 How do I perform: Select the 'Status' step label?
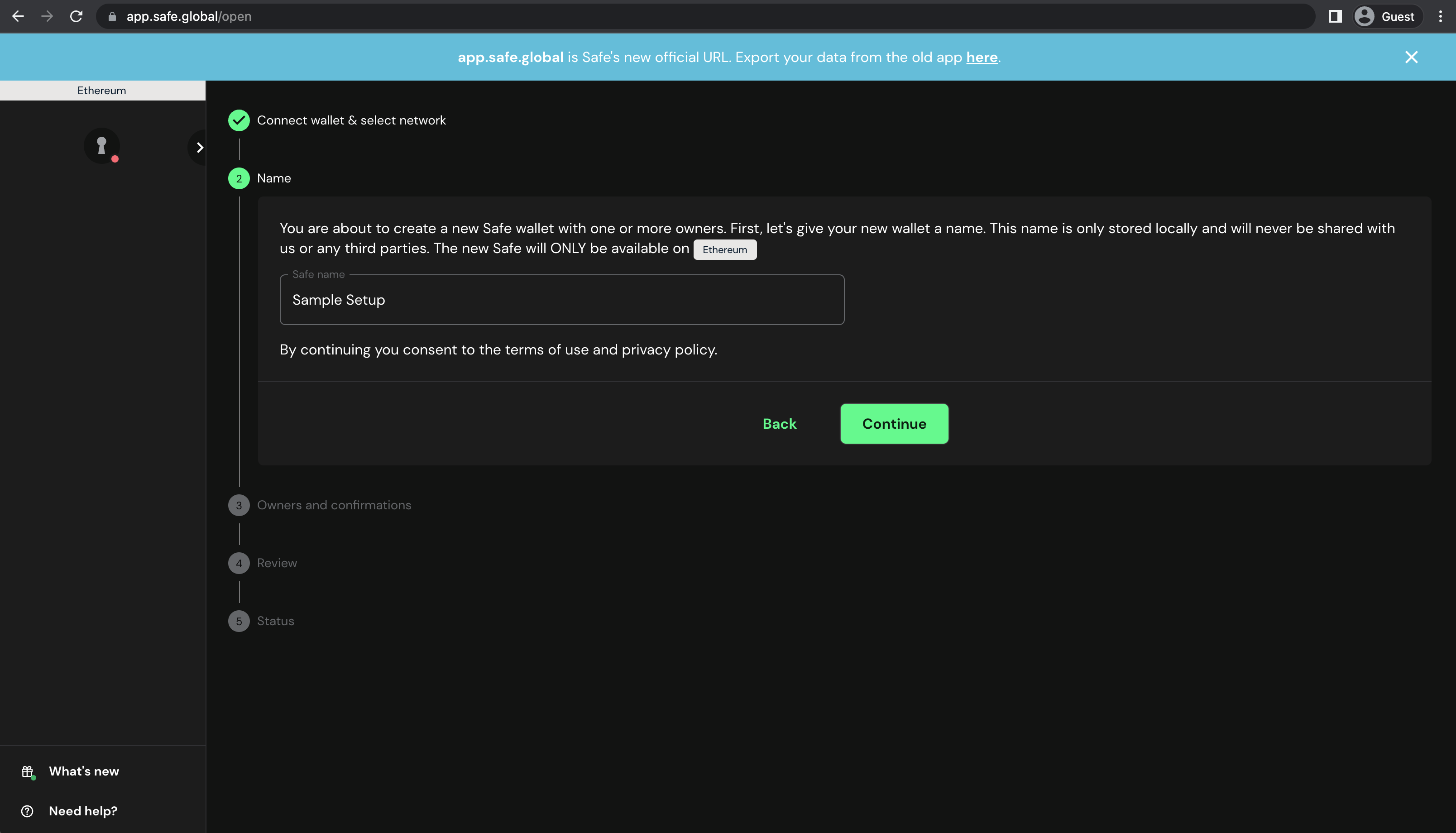(x=275, y=621)
